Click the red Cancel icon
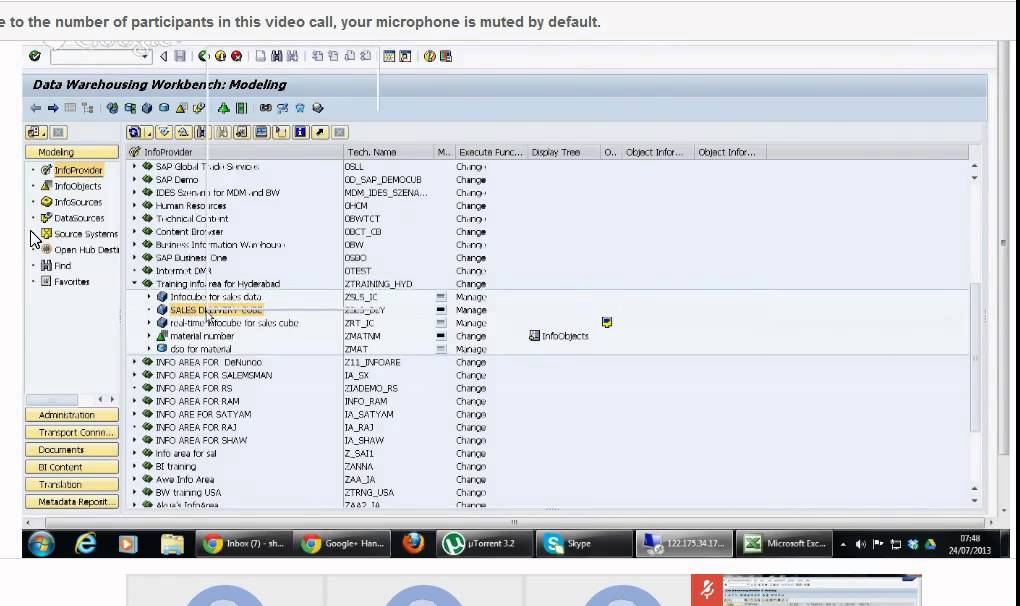 click(x=237, y=57)
